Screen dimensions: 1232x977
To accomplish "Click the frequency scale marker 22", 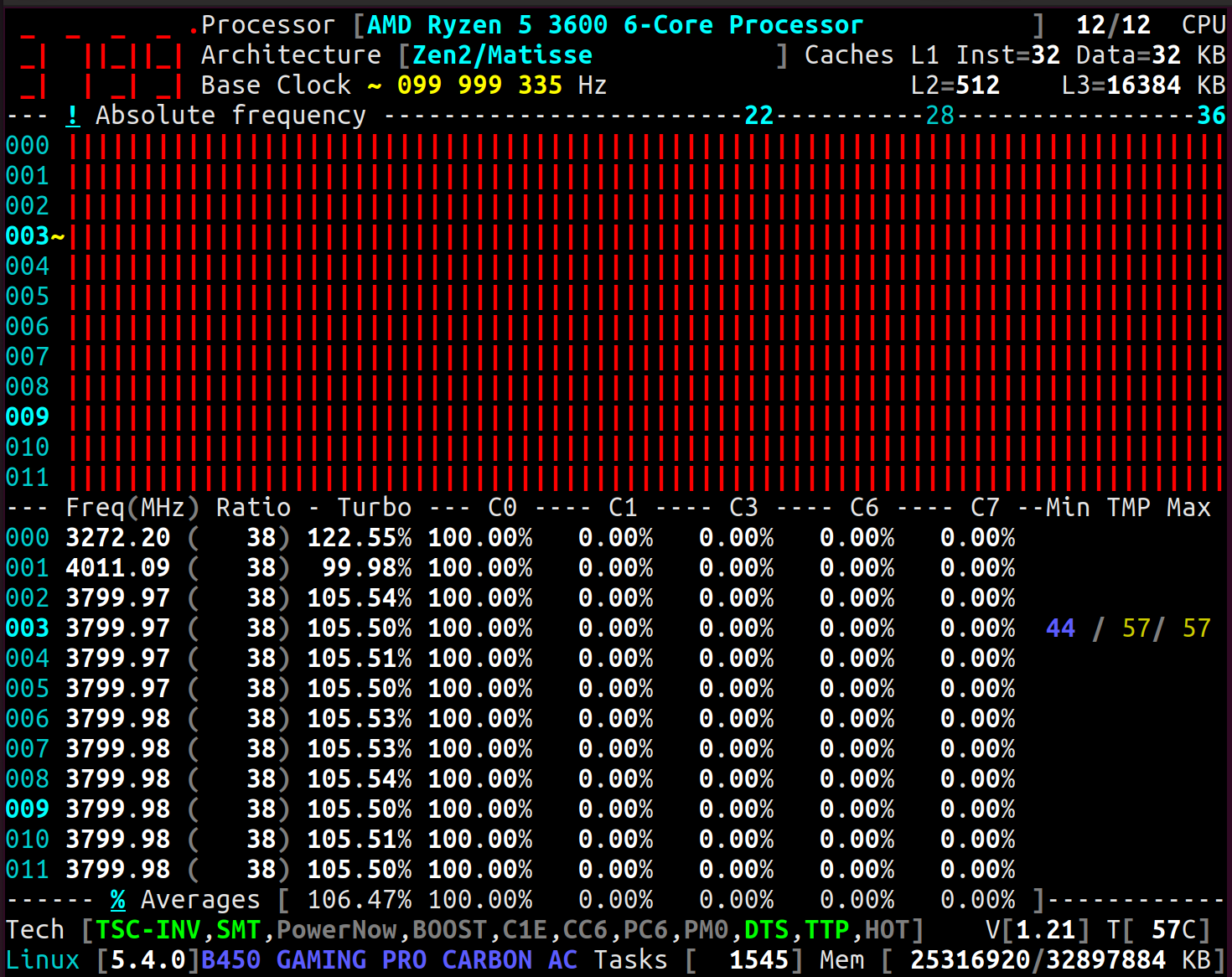I will tap(759, 116).
